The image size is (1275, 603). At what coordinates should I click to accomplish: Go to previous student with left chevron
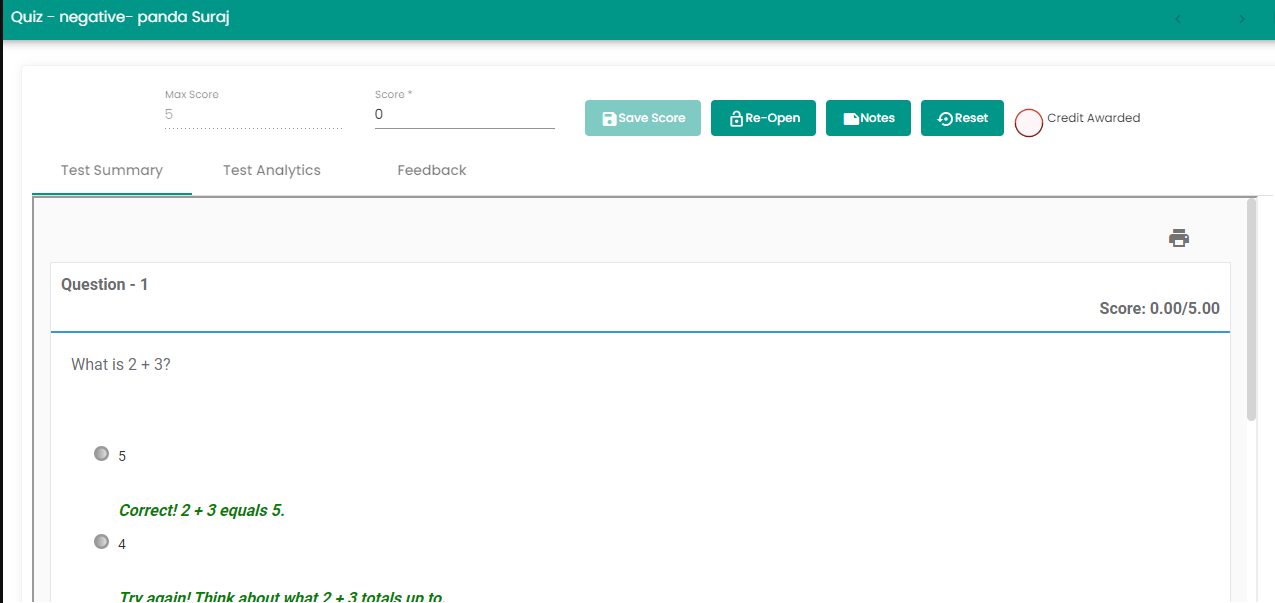(x=1178, y=19)
